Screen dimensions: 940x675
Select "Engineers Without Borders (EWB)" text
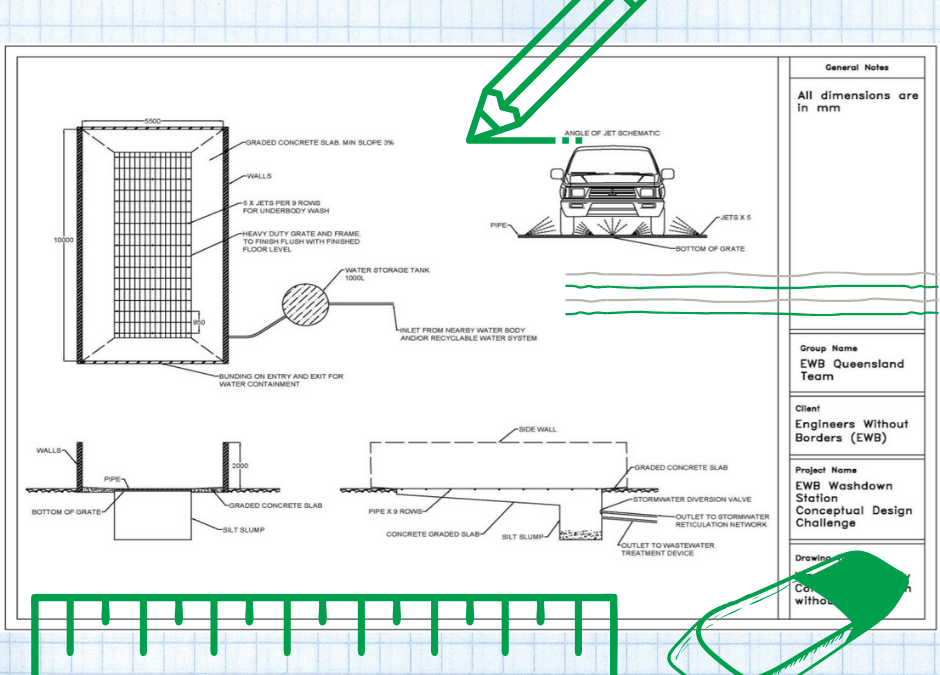[x=852, y=431]
